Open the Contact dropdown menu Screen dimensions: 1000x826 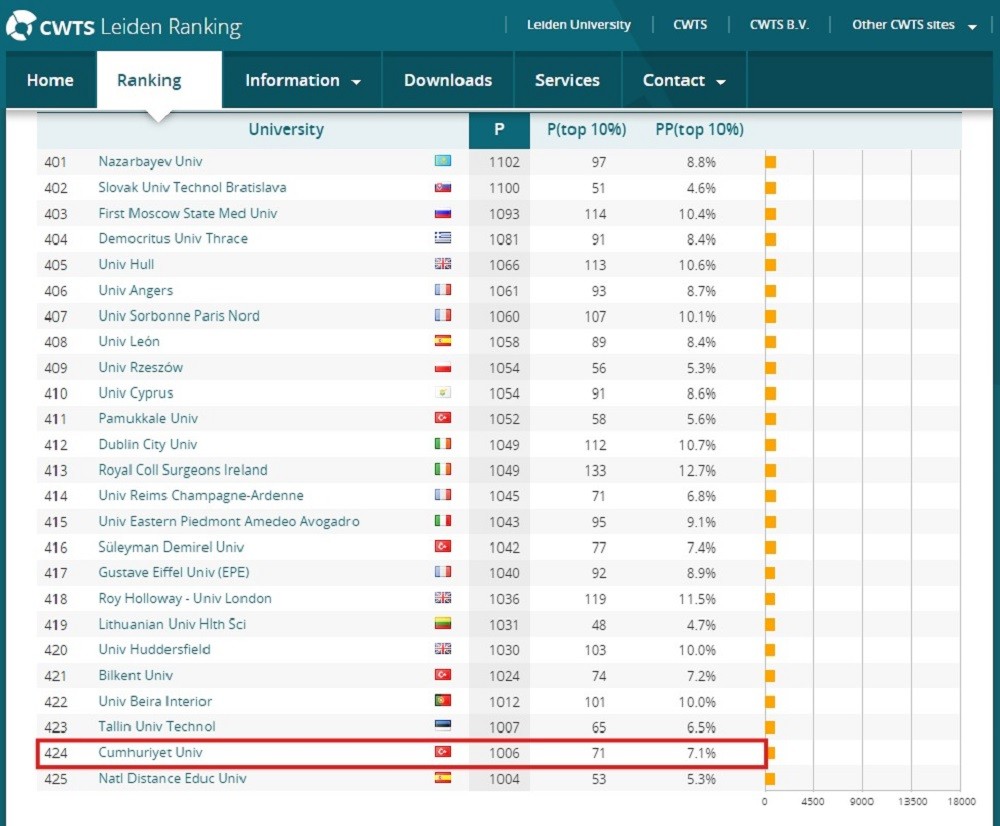[x=684, y=81]
